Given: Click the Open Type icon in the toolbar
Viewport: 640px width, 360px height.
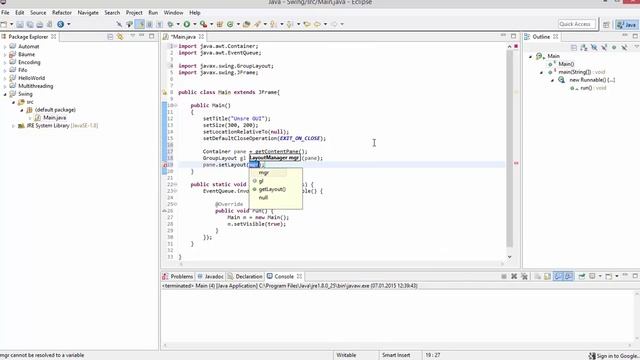Looking at the screenshot, I should pos(246,24).
